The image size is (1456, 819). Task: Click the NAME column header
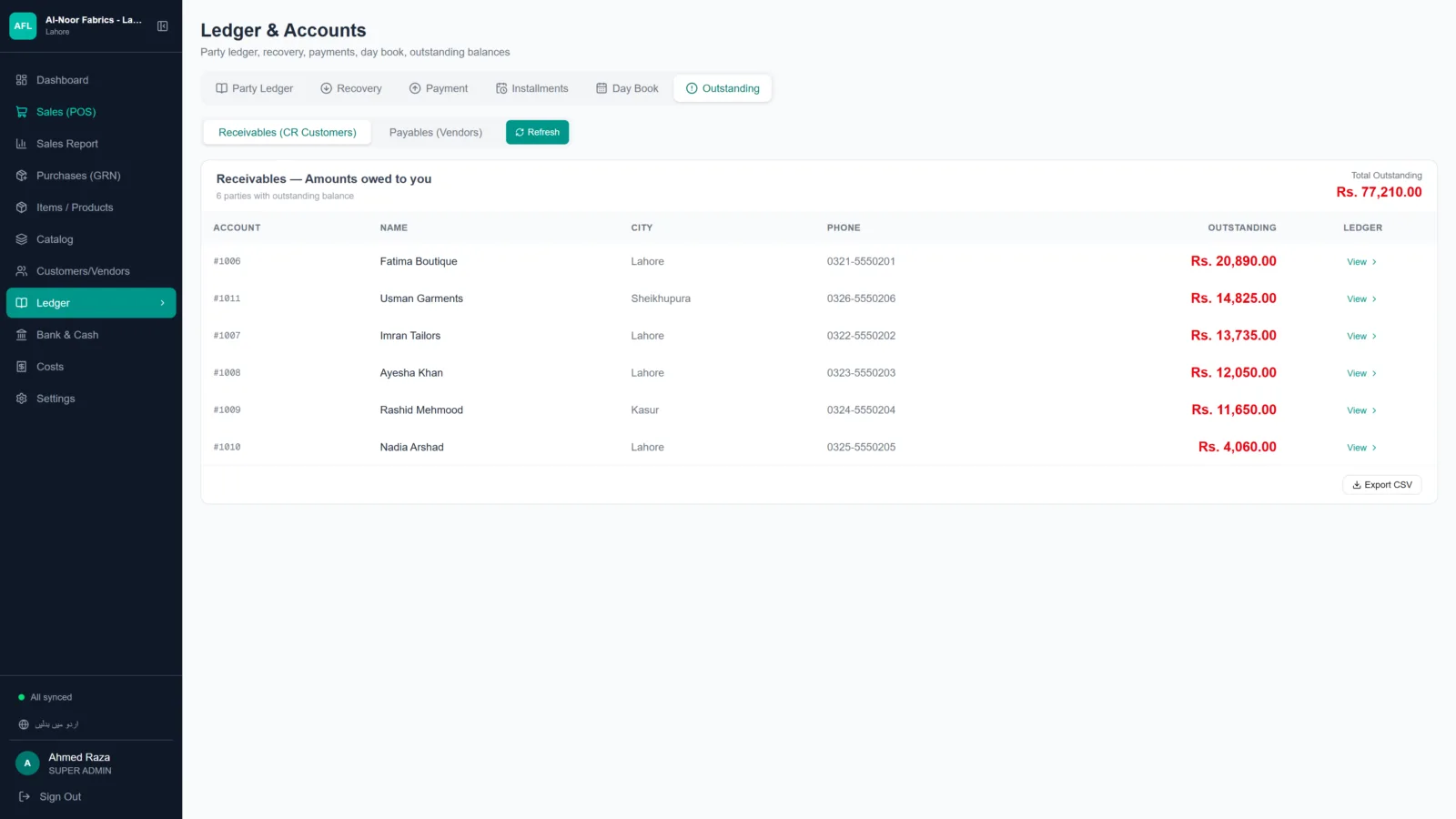[394, 227]
